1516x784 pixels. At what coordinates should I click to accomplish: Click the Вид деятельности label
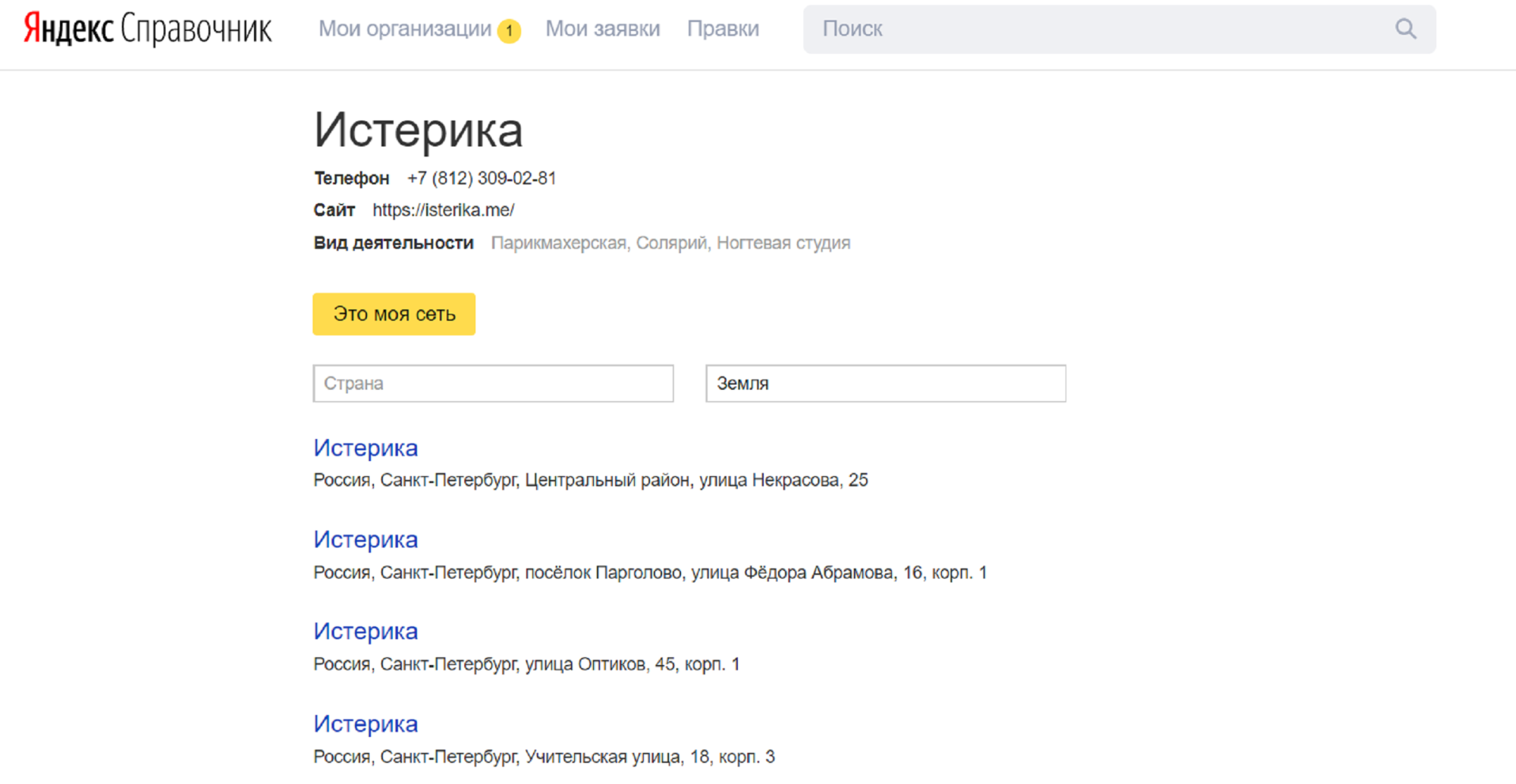pyautogui.click(x=394, y=243)
